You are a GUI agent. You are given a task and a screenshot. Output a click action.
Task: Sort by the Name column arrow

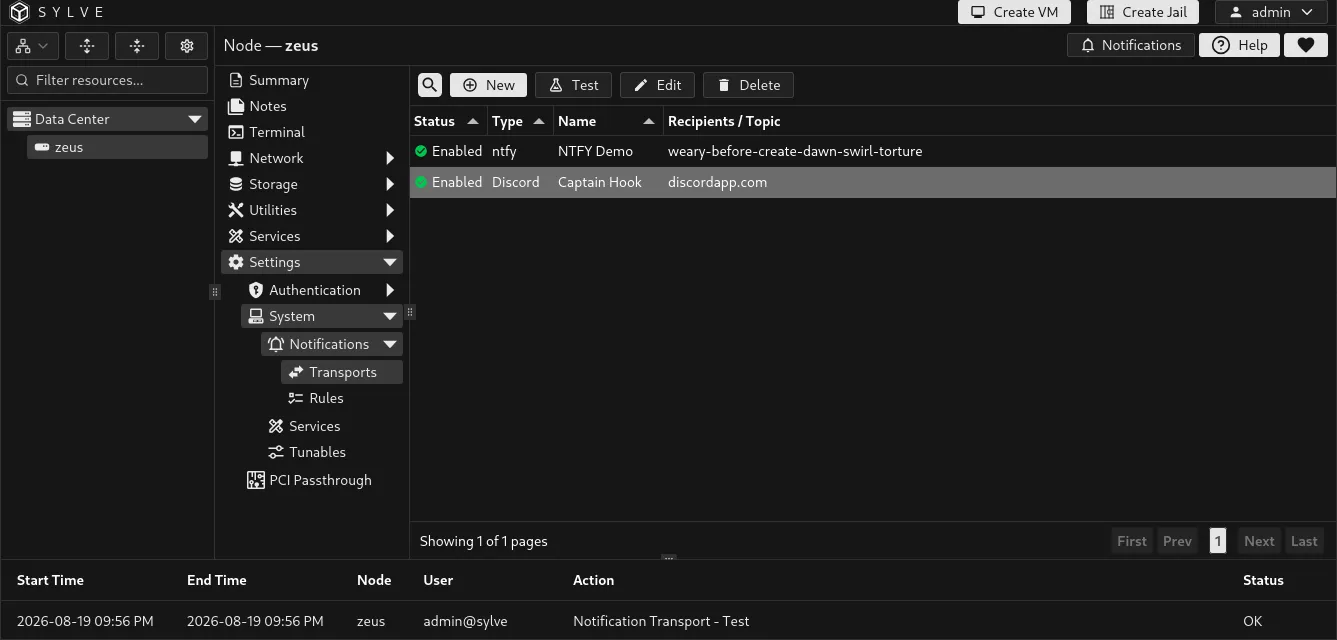(648, 121)
